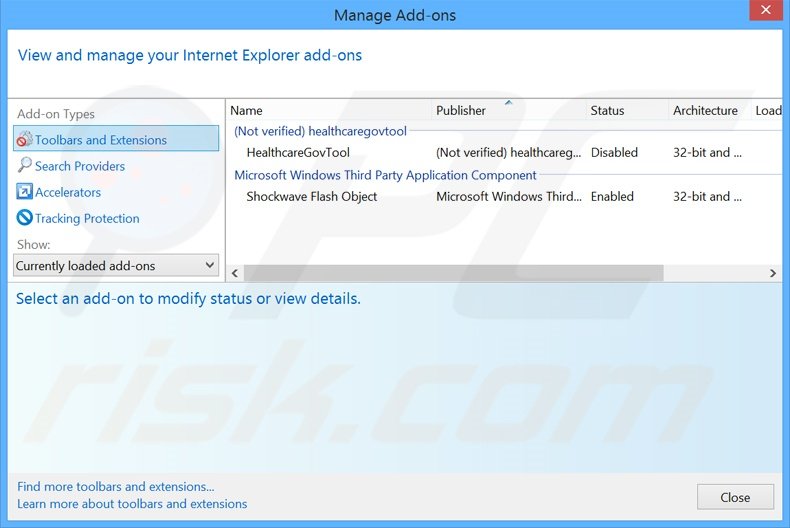Click the Search Providers magnifier icon
Viewport: 790px width, 528px height.
tap(25, 166)
